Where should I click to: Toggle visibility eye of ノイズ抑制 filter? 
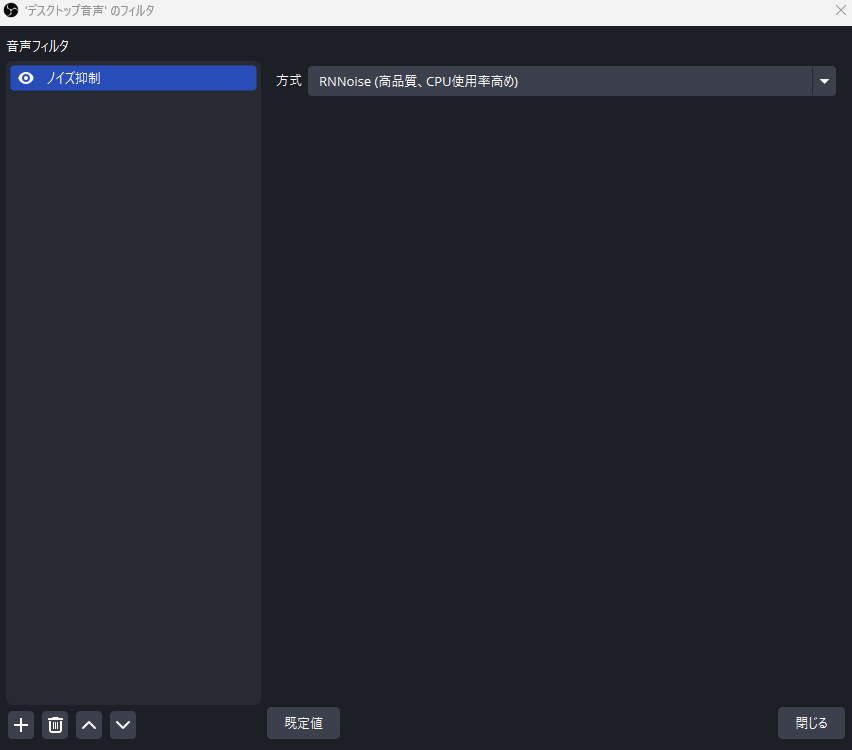pos(26,78)
